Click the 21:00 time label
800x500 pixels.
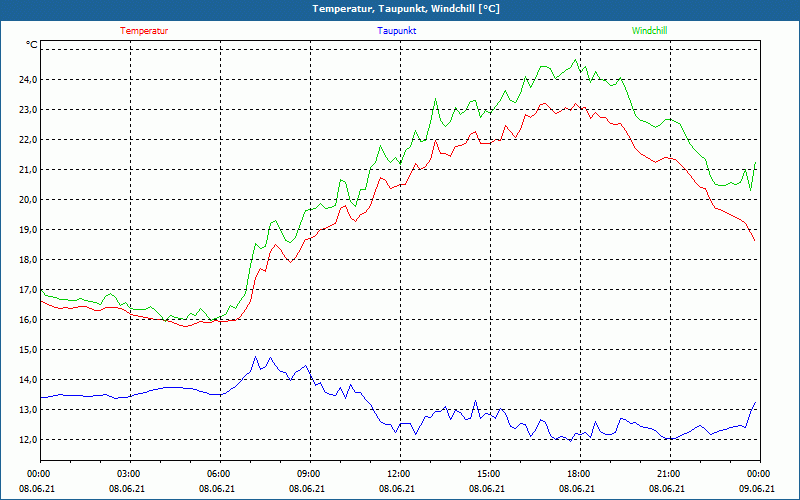[x=667, y=474]
